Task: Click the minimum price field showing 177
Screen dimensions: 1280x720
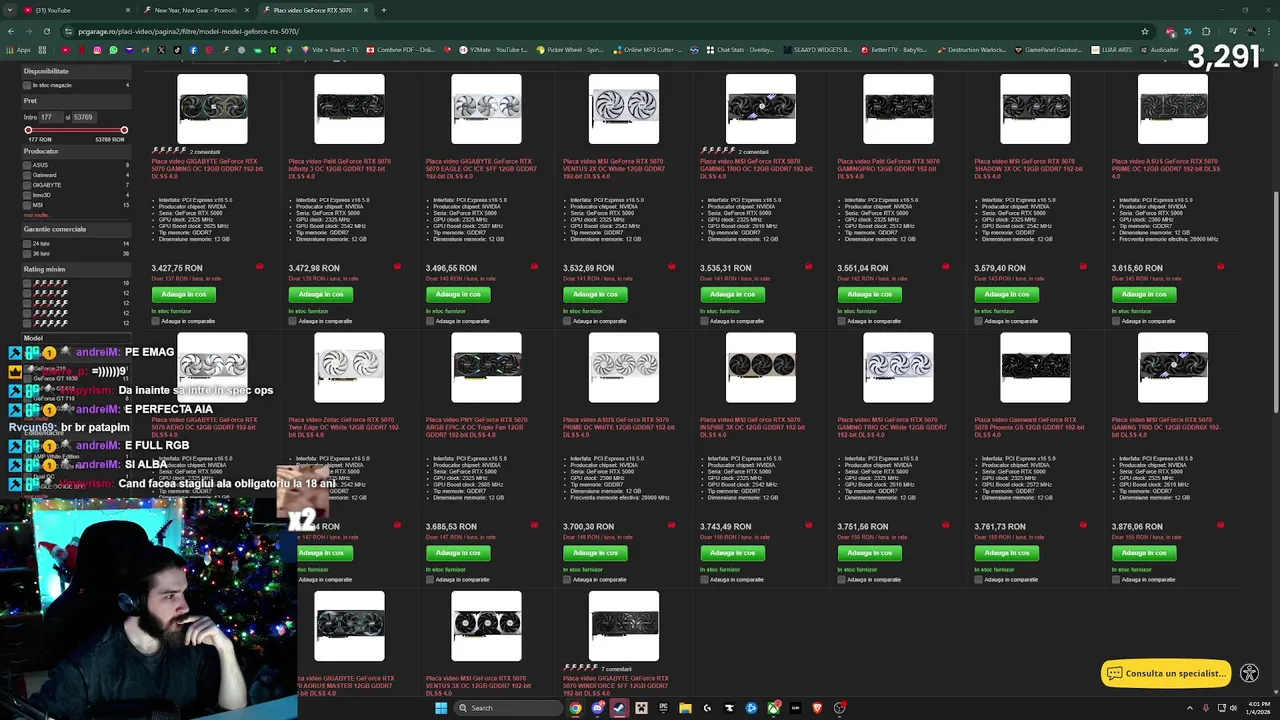Action: coord(50,117)
